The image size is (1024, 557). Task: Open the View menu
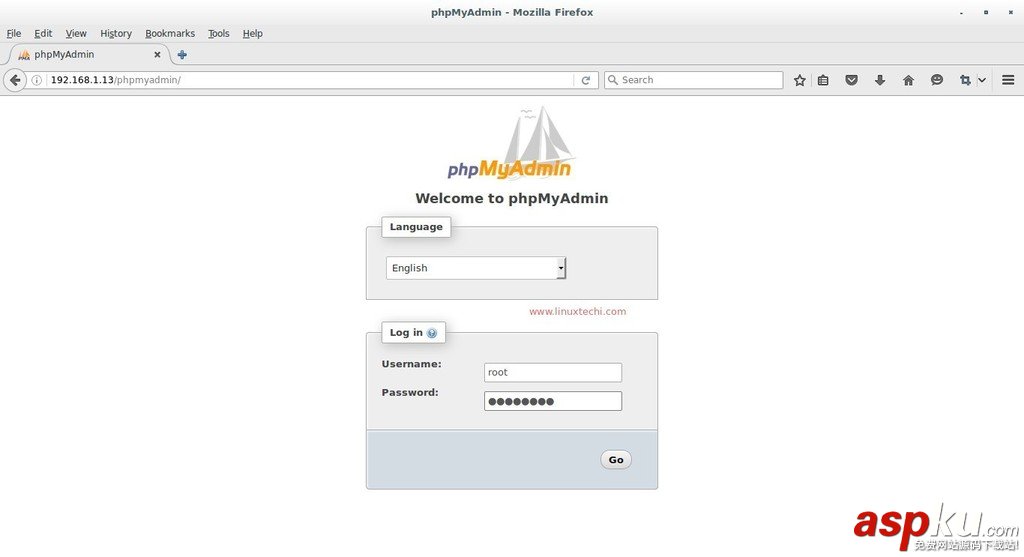76,33
